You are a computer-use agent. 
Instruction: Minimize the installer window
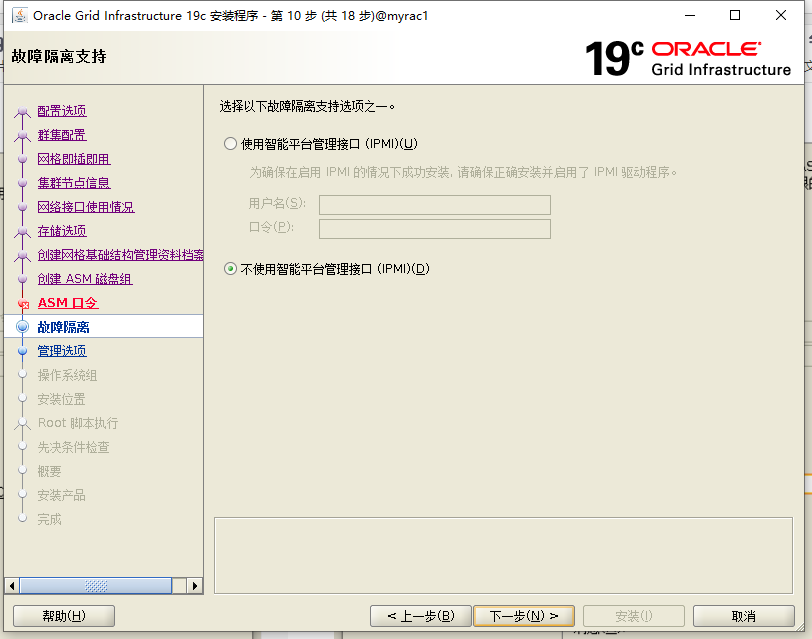coord(690,16)
